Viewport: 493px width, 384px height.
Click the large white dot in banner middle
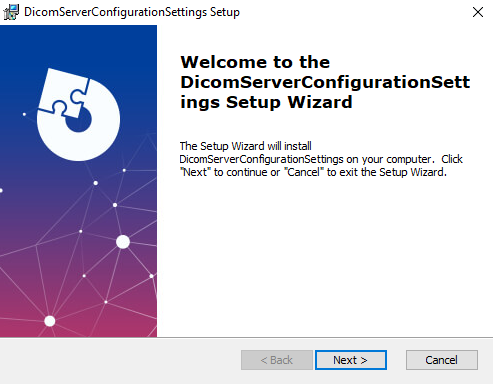pyautogui.click(x=123, y=242)
